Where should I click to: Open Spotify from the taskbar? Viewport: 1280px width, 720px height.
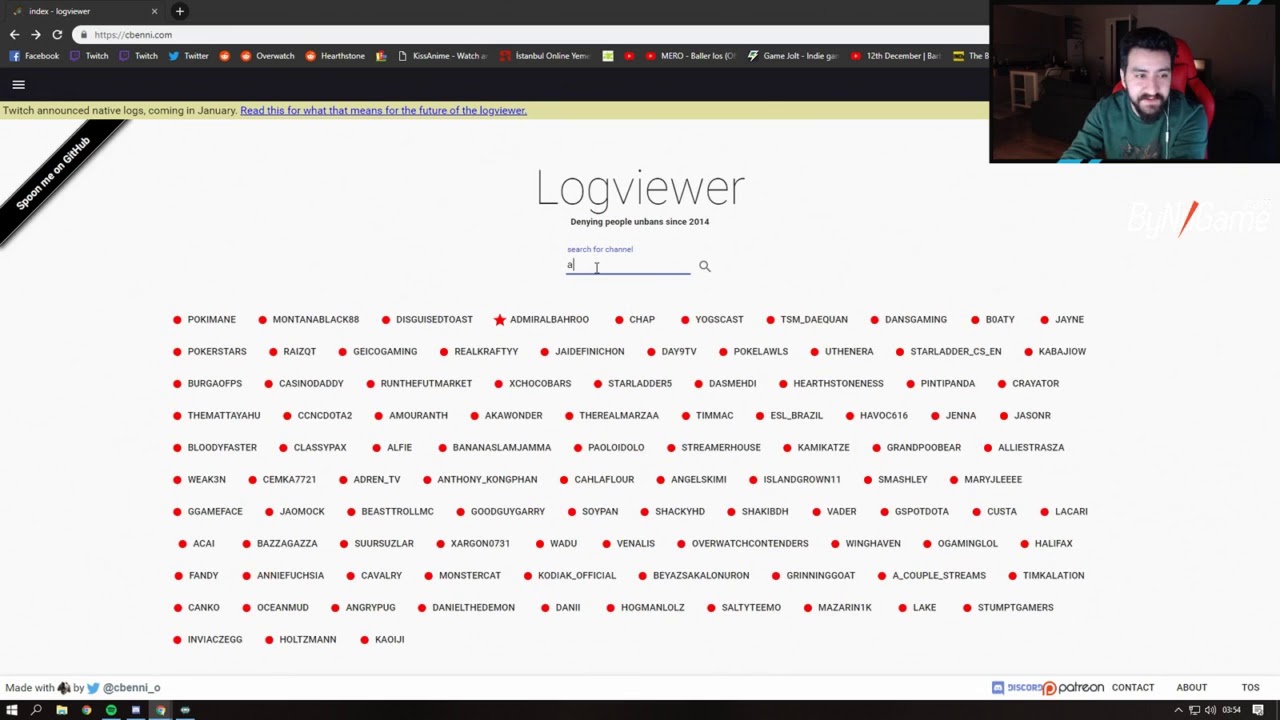[x=111, y=710]
